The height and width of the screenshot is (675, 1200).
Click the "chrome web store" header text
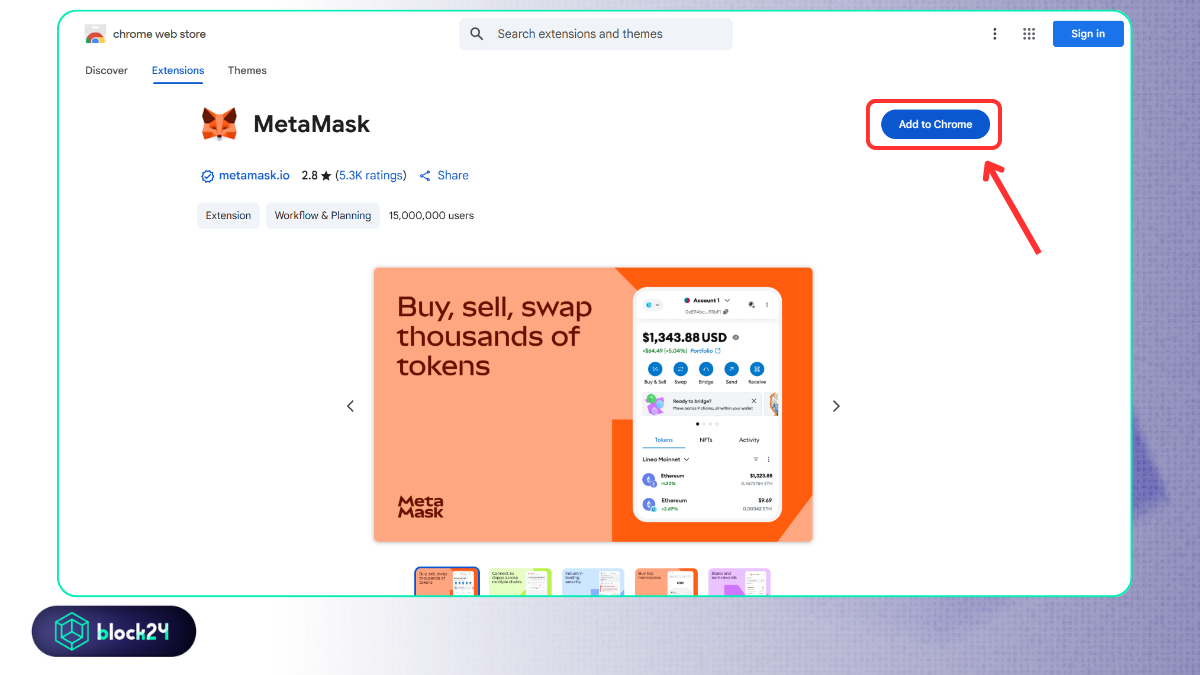pos(159,34)
